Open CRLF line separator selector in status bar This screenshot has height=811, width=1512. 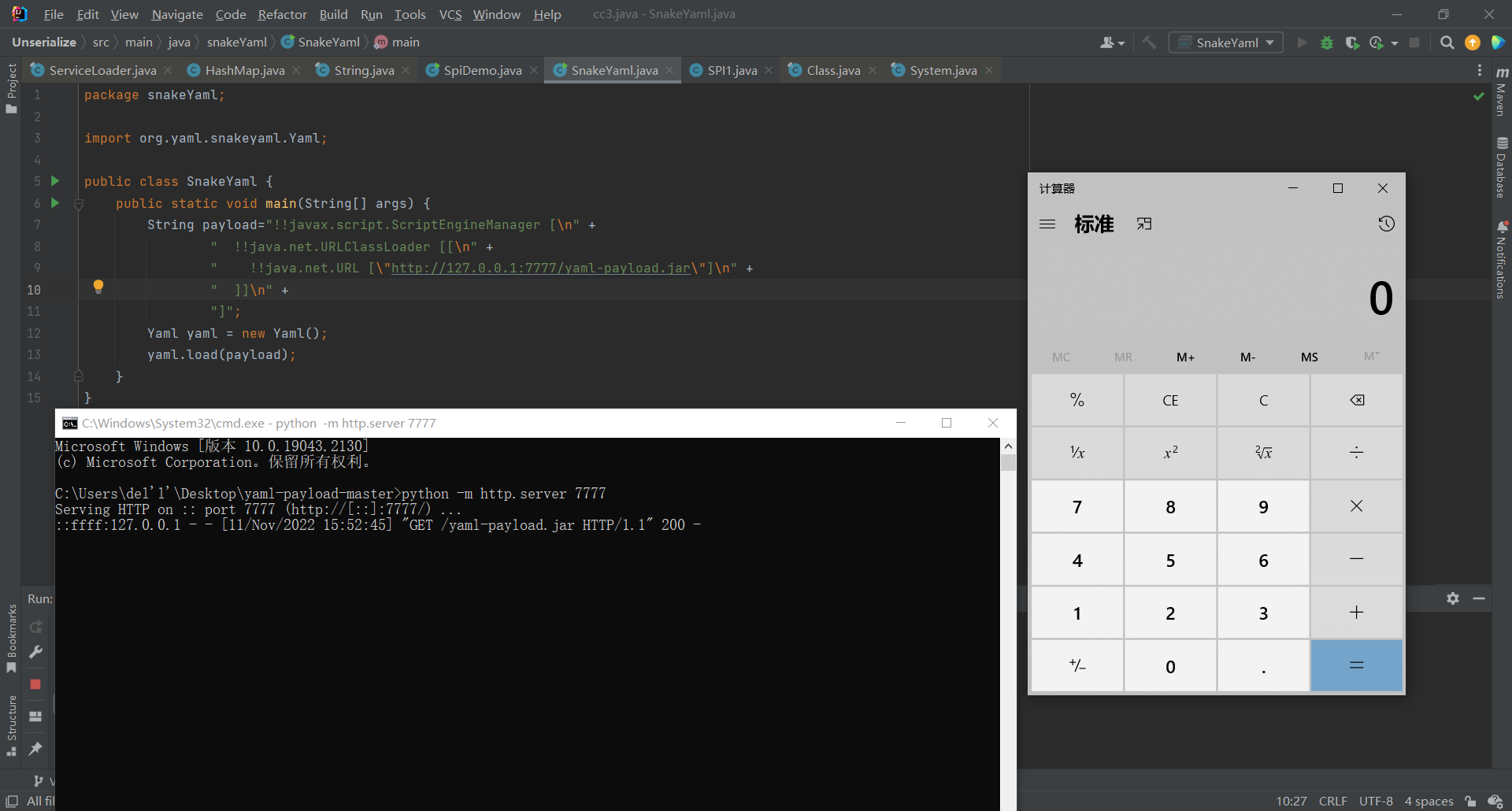click(x=1332, y=801)
